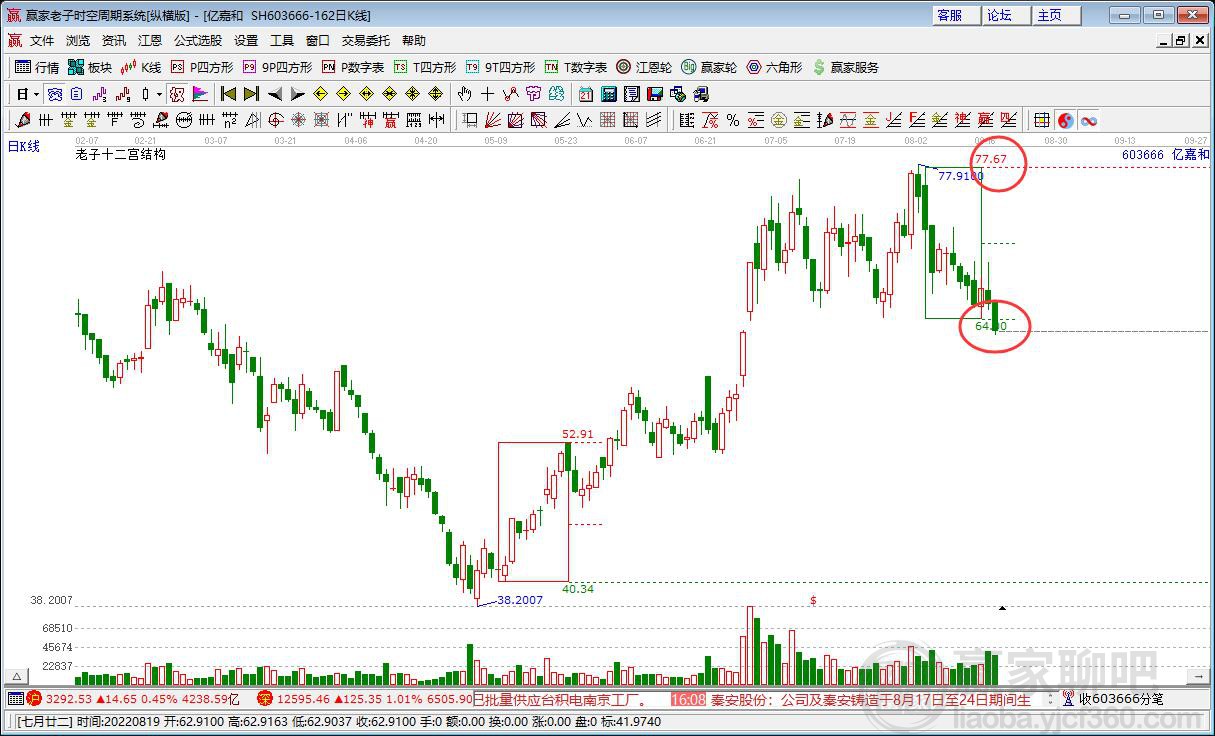Open the 9P四方形 tool
Screen dimensions: 1215x736
tap(277, 67)
